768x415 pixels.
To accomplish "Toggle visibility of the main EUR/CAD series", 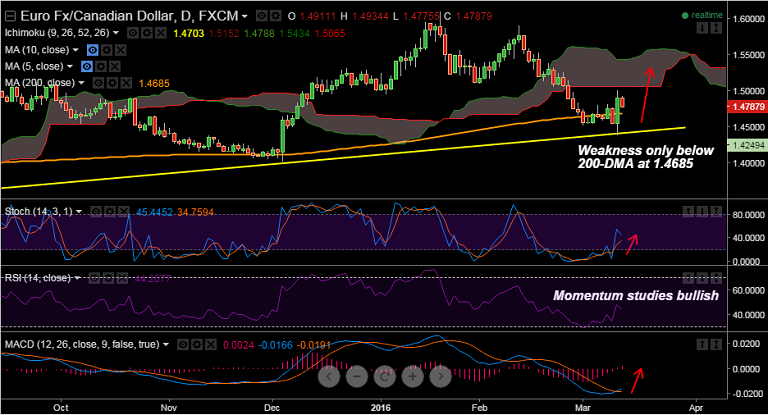I will (x=262, y=16).
